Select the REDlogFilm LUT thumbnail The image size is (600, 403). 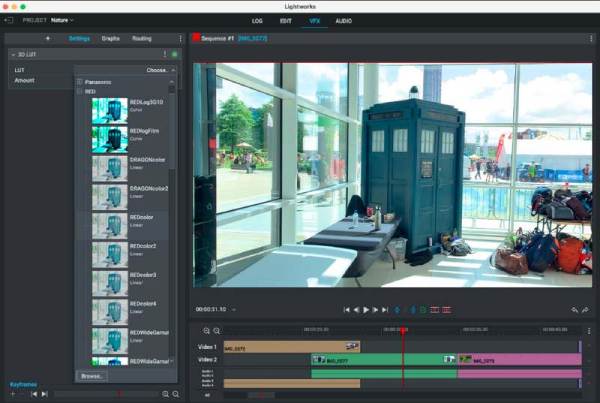pyautogui.click(x=109, y=140)
